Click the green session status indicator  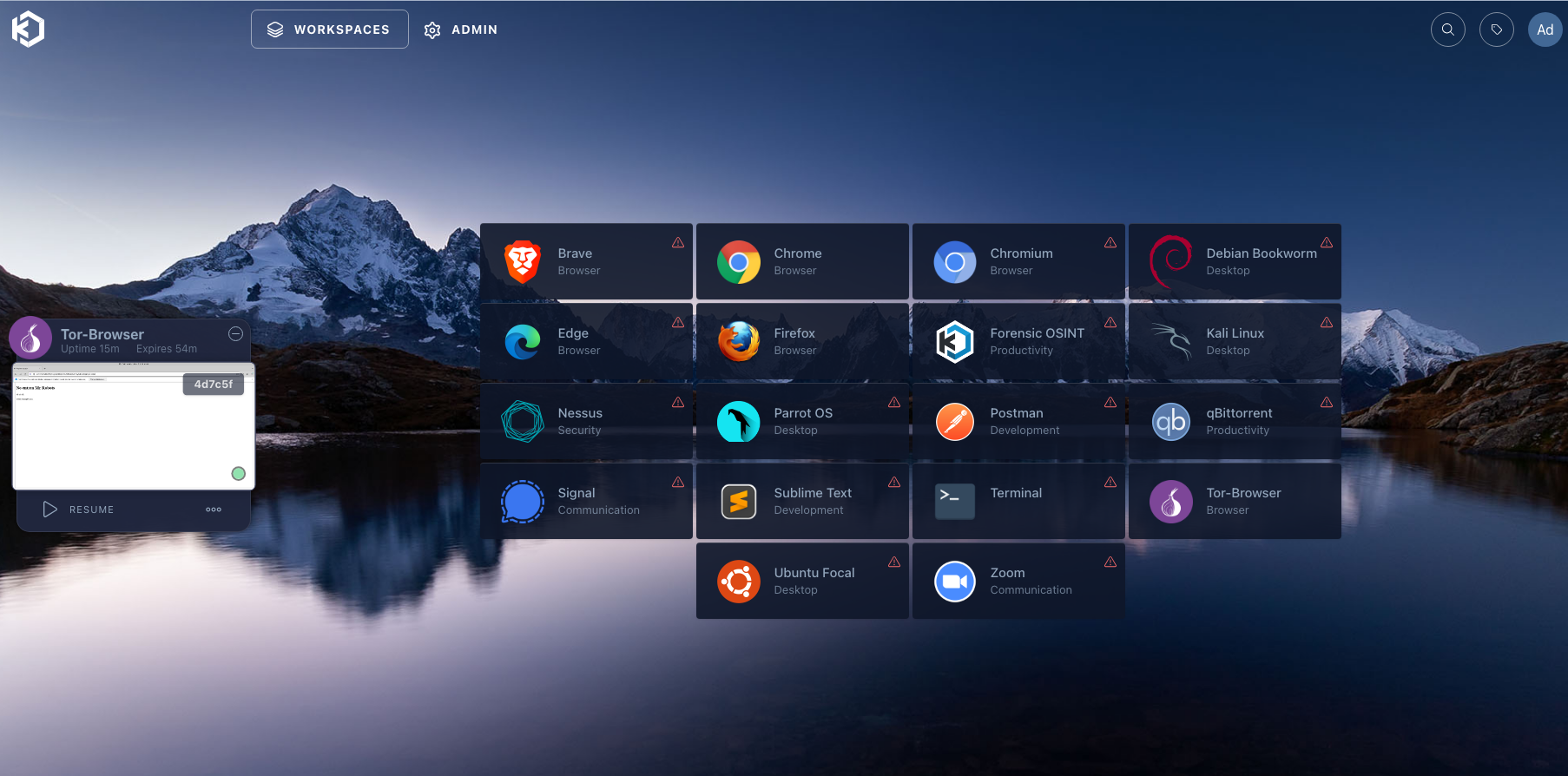[x=238, y=473]
